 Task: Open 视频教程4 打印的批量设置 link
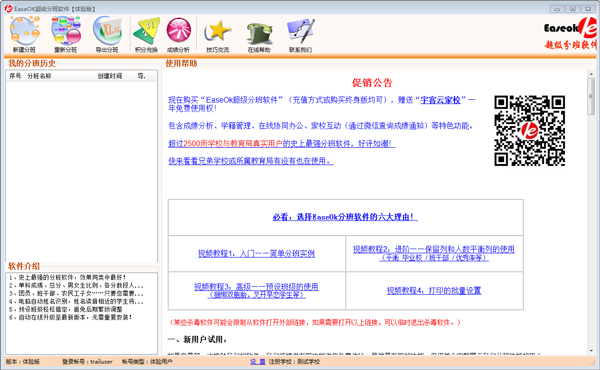pyautogui.click(x=434, y=291)
